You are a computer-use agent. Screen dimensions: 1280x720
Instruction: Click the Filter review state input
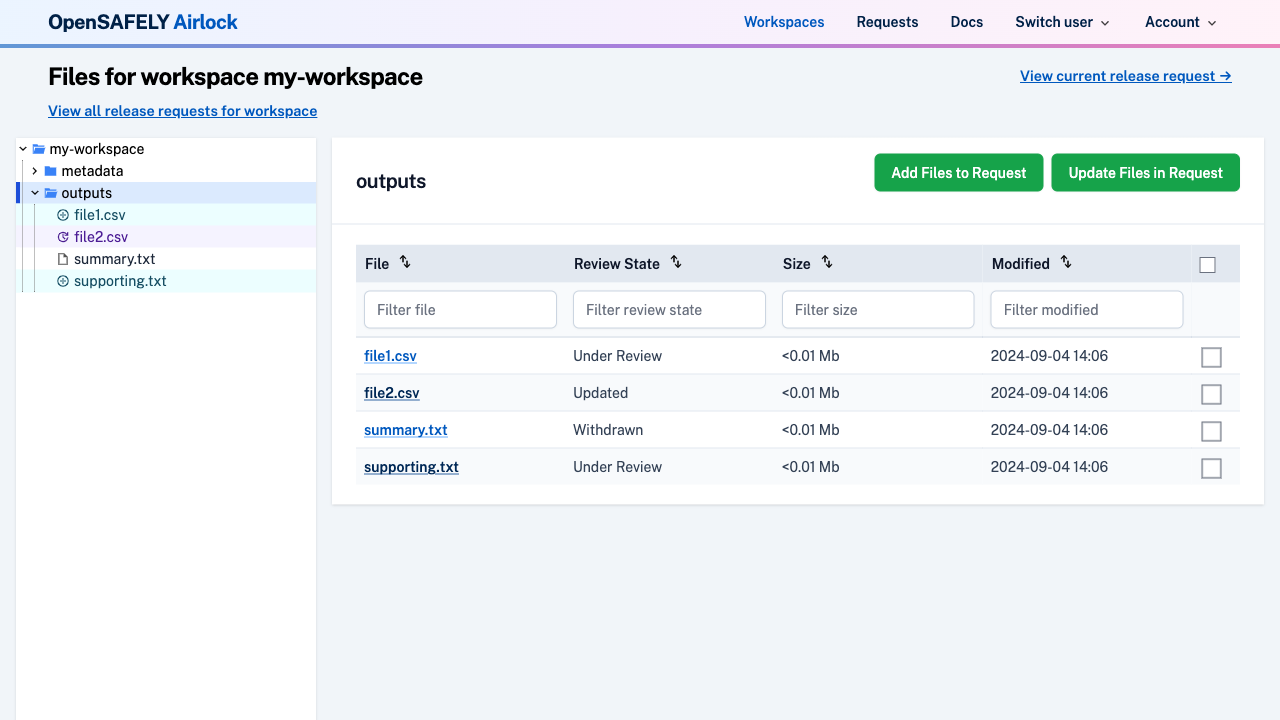pos(669,310)
